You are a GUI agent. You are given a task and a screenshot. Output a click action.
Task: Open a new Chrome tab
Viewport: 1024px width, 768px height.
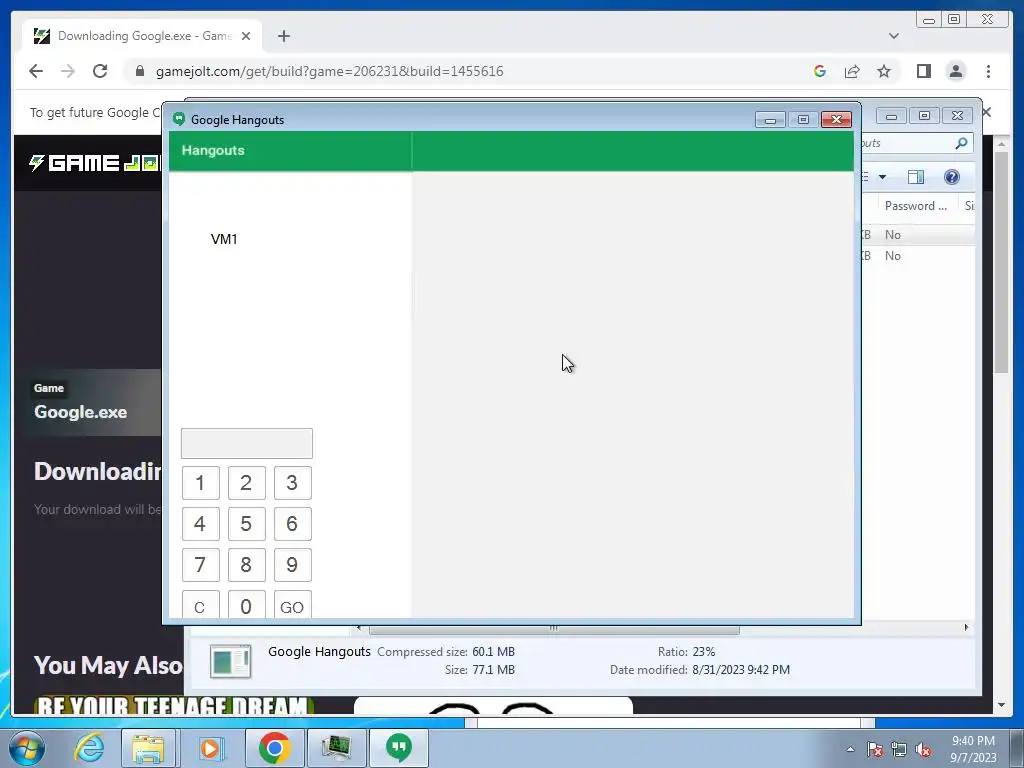(x=283, y=36)
